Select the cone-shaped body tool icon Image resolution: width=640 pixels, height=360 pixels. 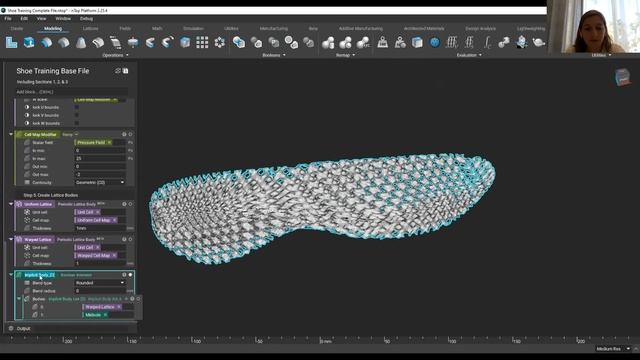(81, 42)
